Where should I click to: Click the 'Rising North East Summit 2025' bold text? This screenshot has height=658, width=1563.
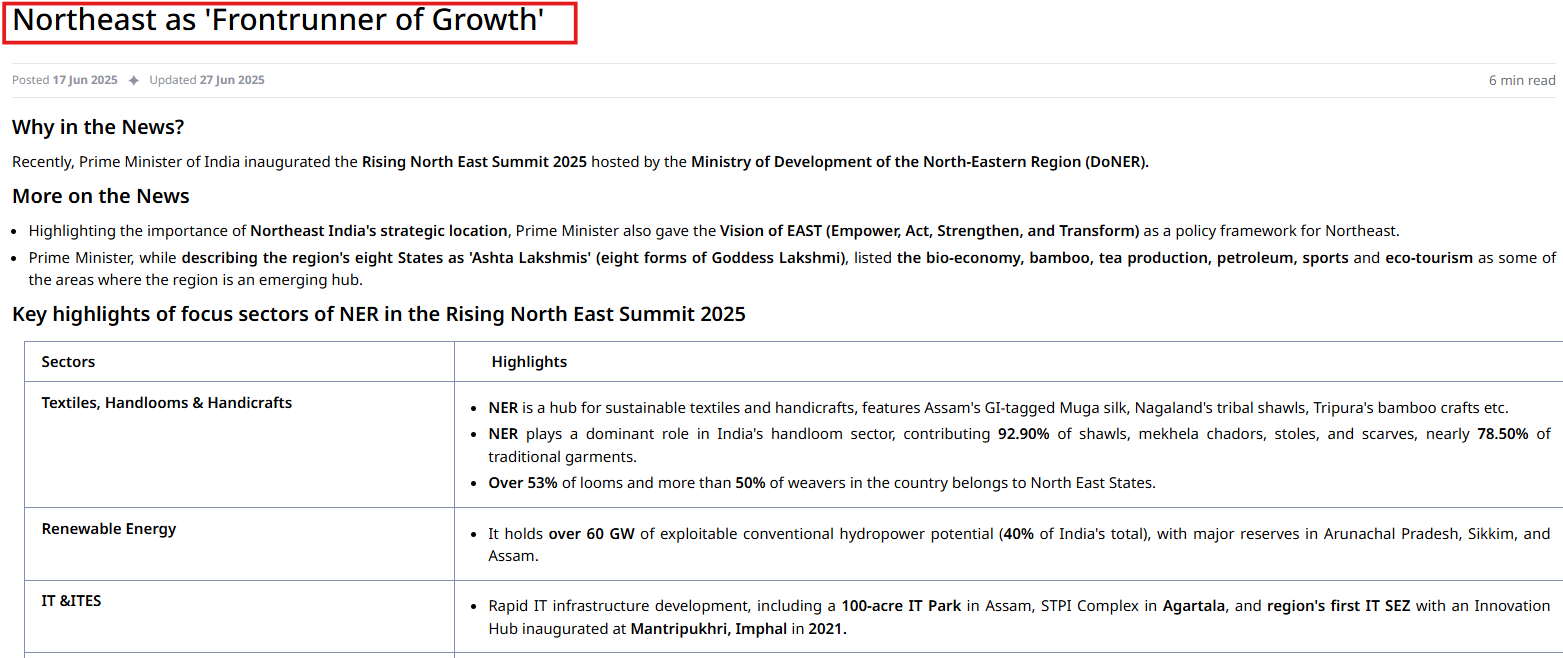click(474, 162)
